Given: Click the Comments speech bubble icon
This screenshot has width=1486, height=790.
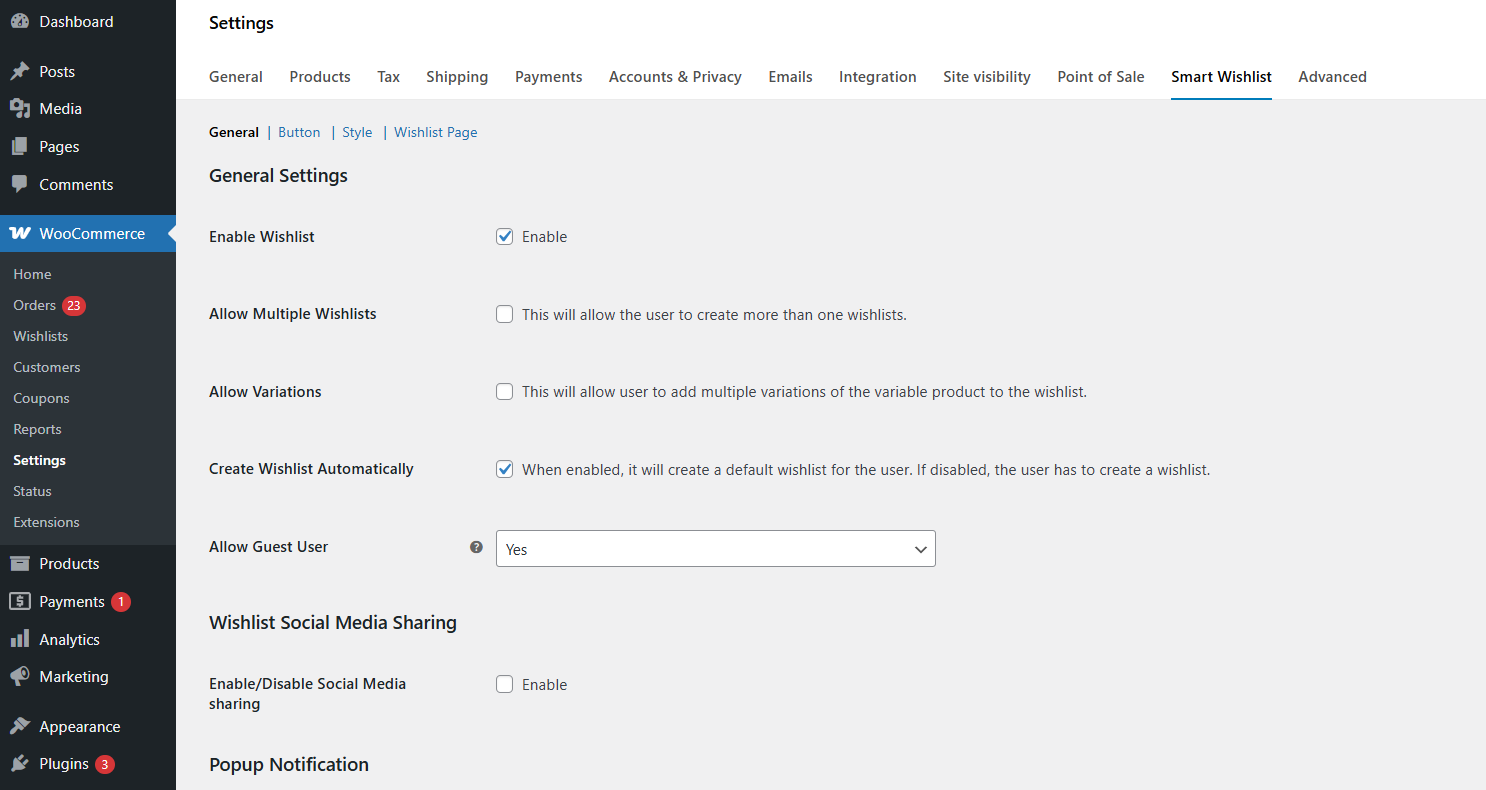Looking at the screenshot, I should (19, 185).
